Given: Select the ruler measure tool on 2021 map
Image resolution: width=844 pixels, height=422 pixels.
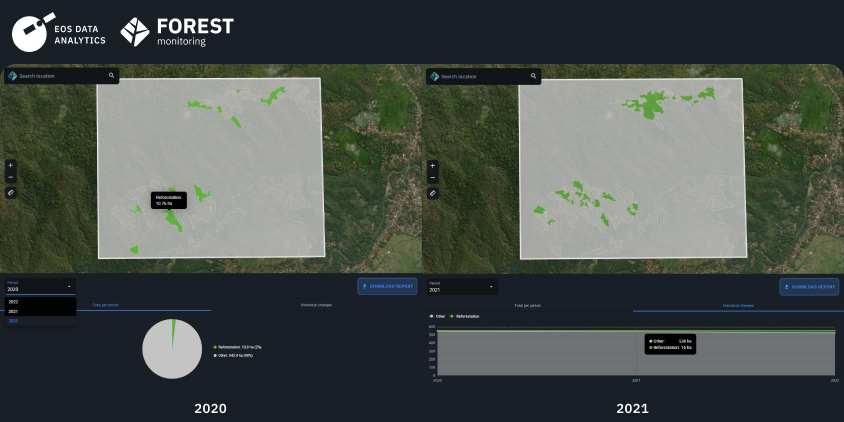Looking at the screenshot, I should [433, 193].
